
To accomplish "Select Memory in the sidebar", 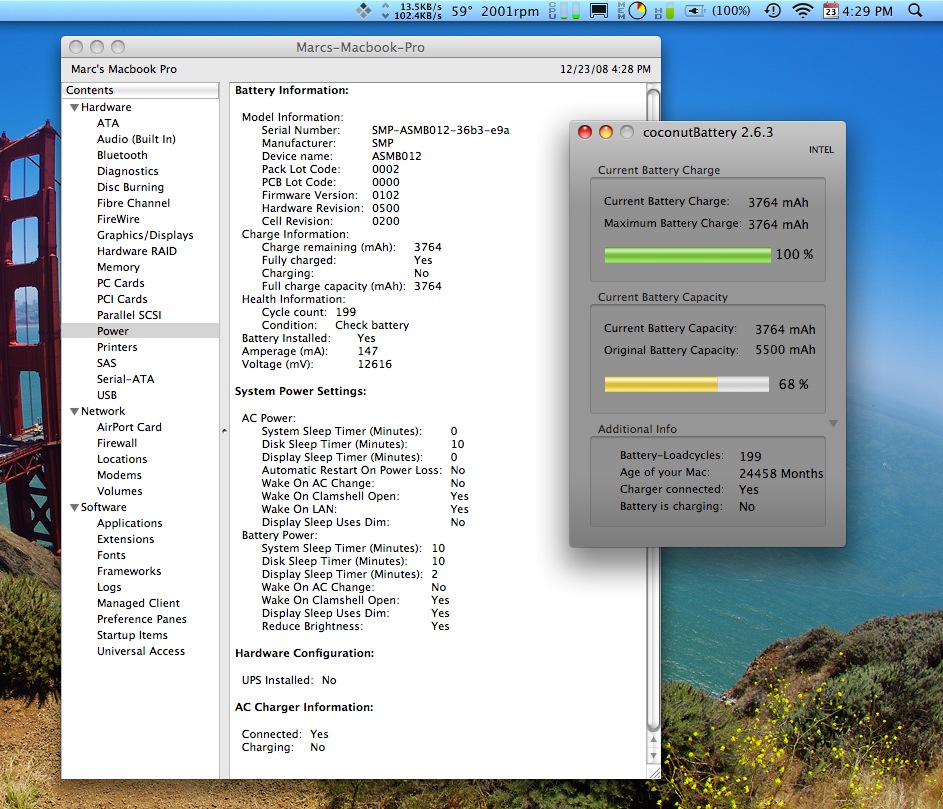I will [x=118, y=267].
